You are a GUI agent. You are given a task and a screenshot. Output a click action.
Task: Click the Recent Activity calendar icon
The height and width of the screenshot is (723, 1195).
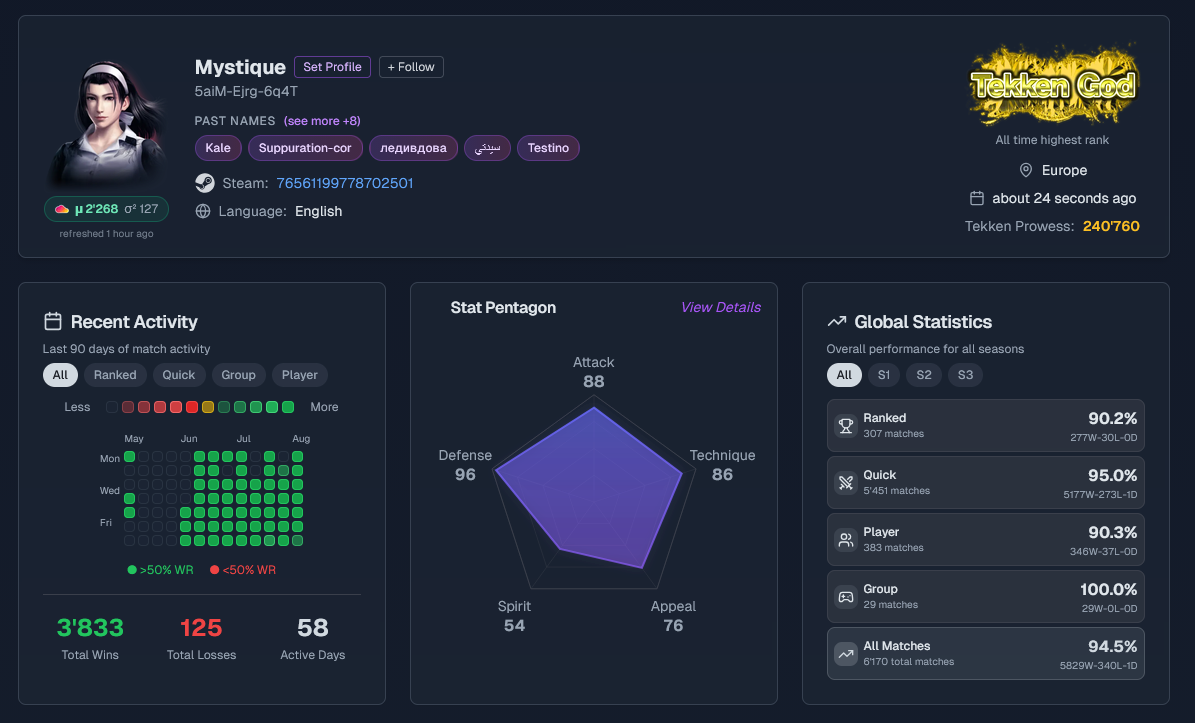tap(53, 322)
